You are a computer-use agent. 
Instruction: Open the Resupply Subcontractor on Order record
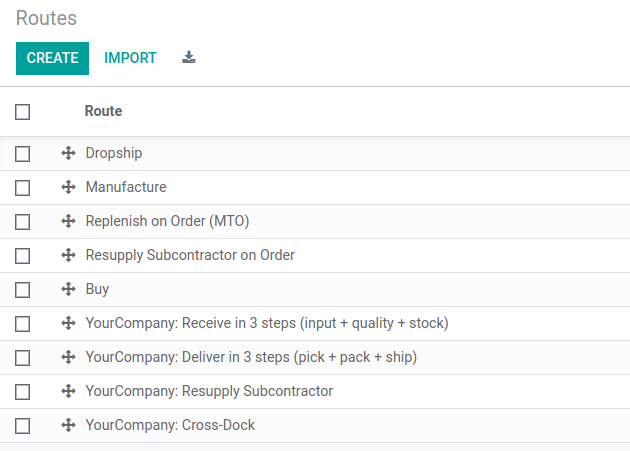coord(190,255)
